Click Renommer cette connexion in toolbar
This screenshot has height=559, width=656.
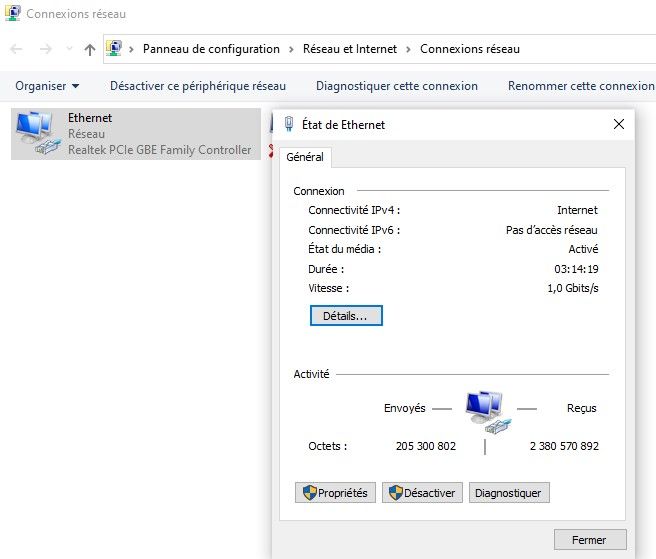tap(580, 86)
